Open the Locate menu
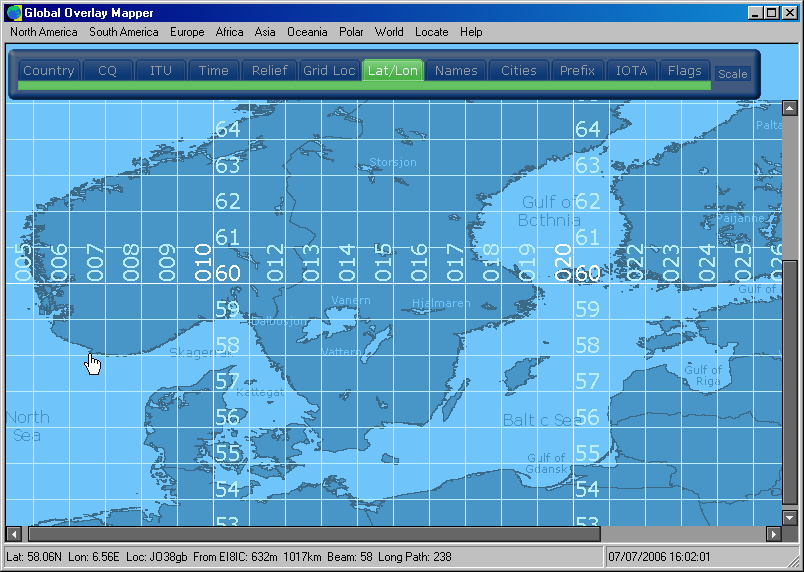This screenshot has width=804, height=572. (432, 32)
